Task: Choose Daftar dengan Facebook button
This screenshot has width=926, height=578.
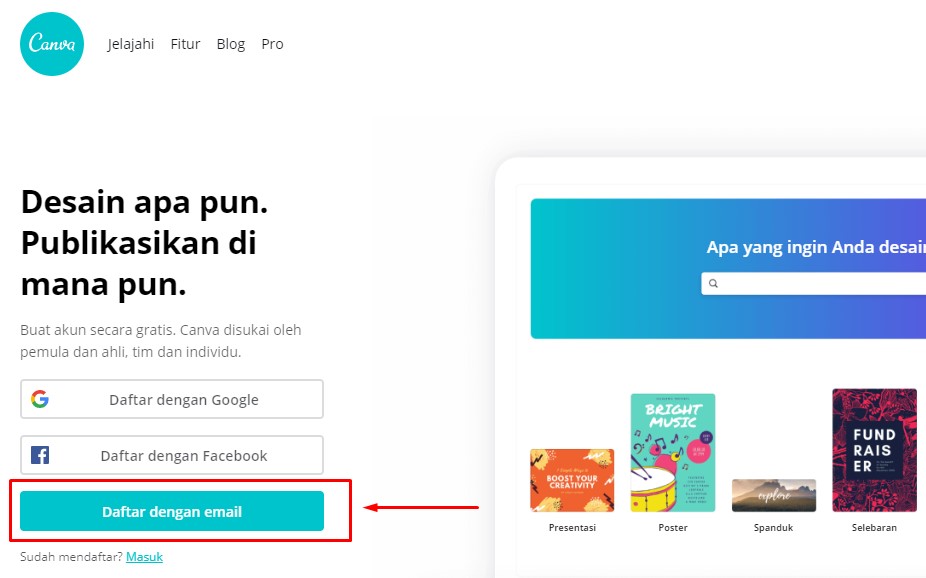Action: point(172,455)
